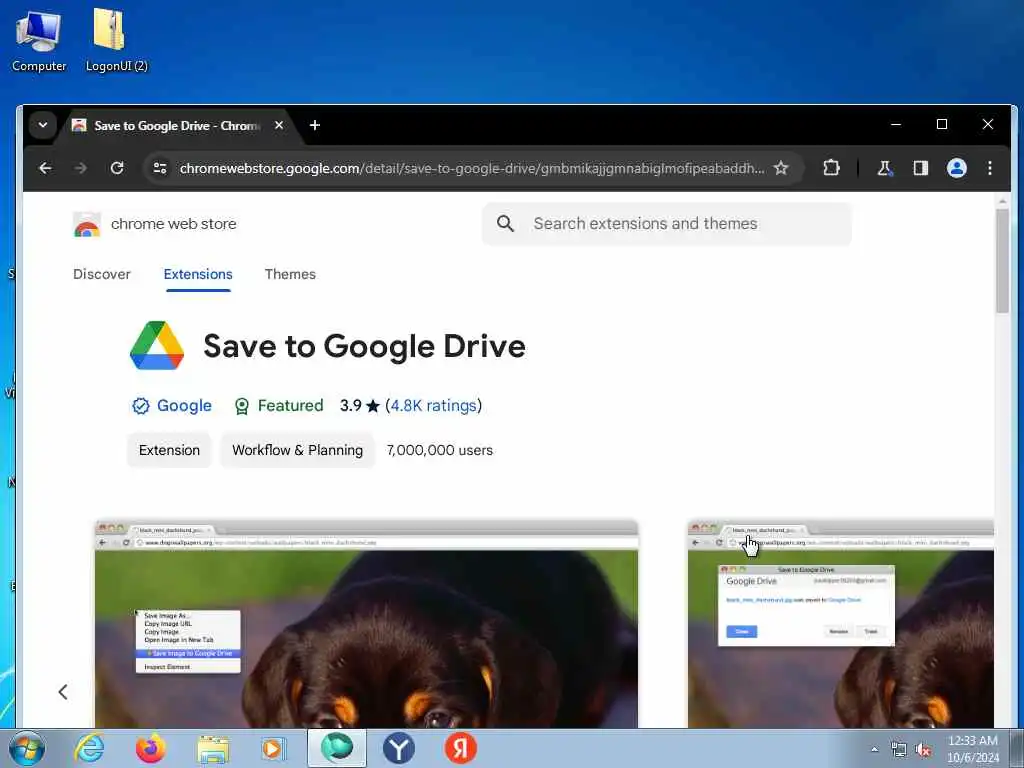Click the Yandex Browser Y taskbar icon

pos(398,748)
